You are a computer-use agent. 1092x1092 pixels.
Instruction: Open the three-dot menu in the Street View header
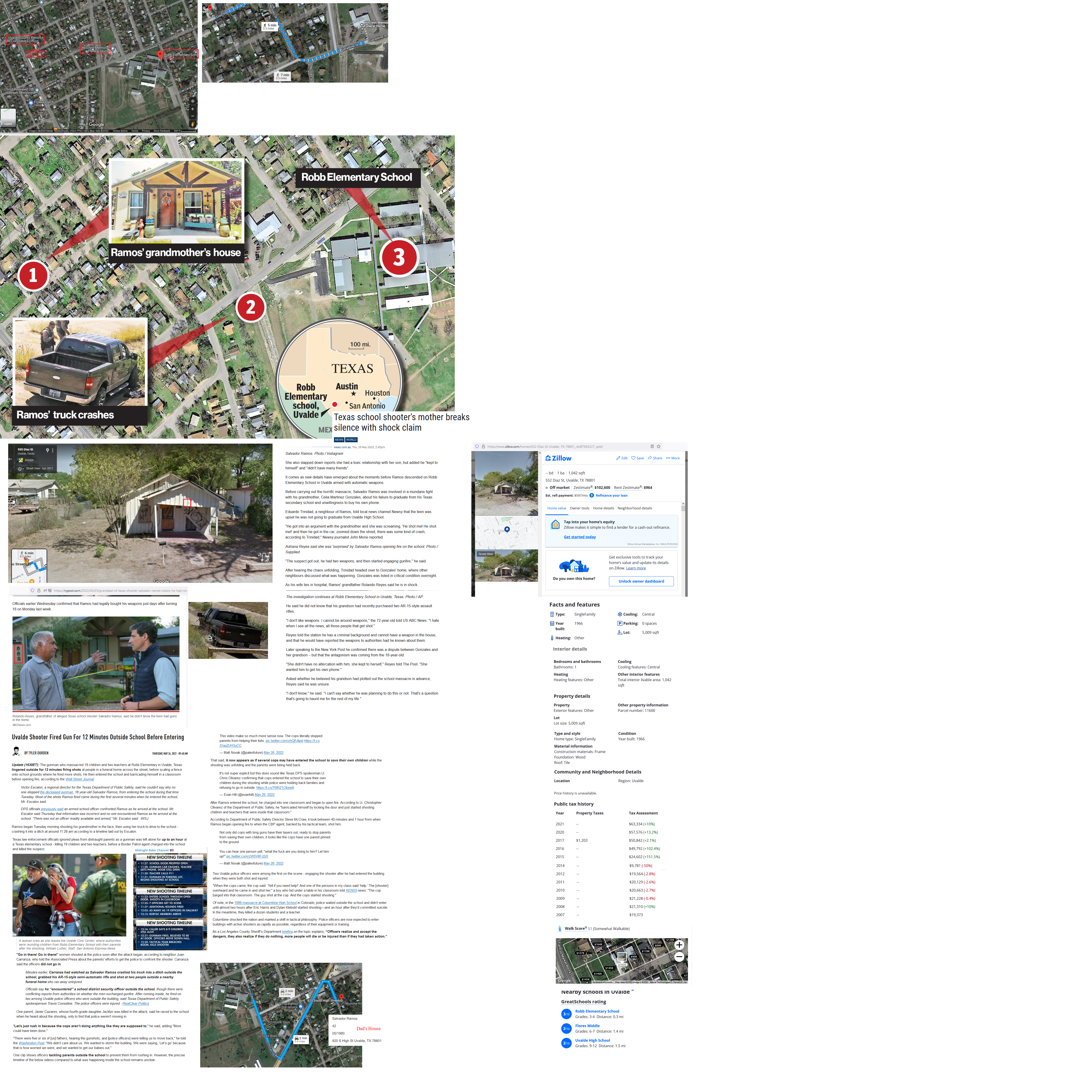coord(53,450)
